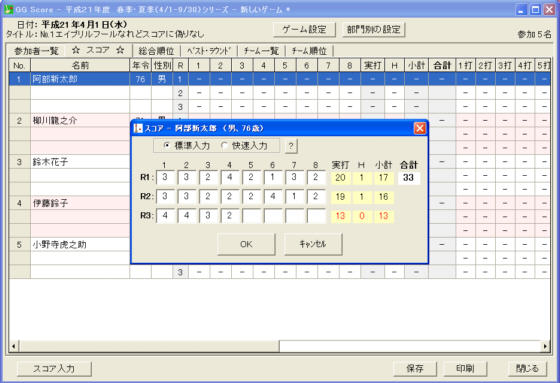560x383 pixels.
Task: Click the horizontal scrollbar thumb
Action: [149, 346]
